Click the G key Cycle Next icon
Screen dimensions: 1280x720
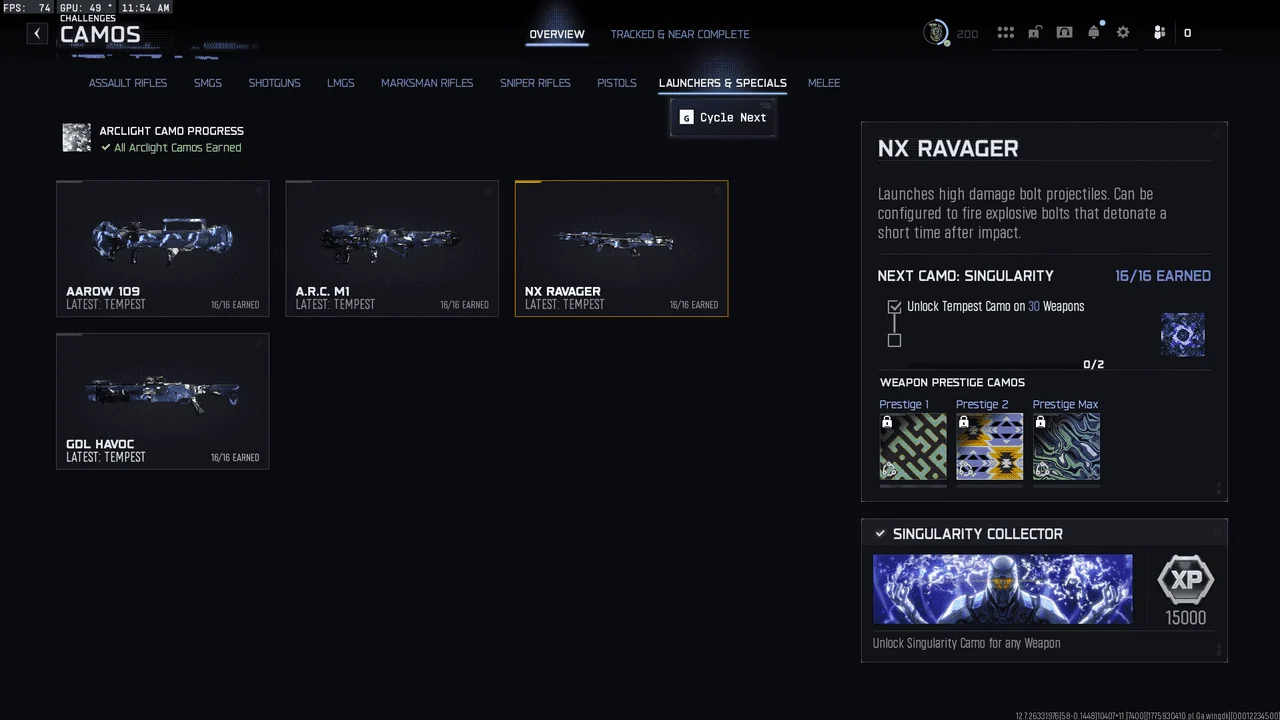point(686,118)
